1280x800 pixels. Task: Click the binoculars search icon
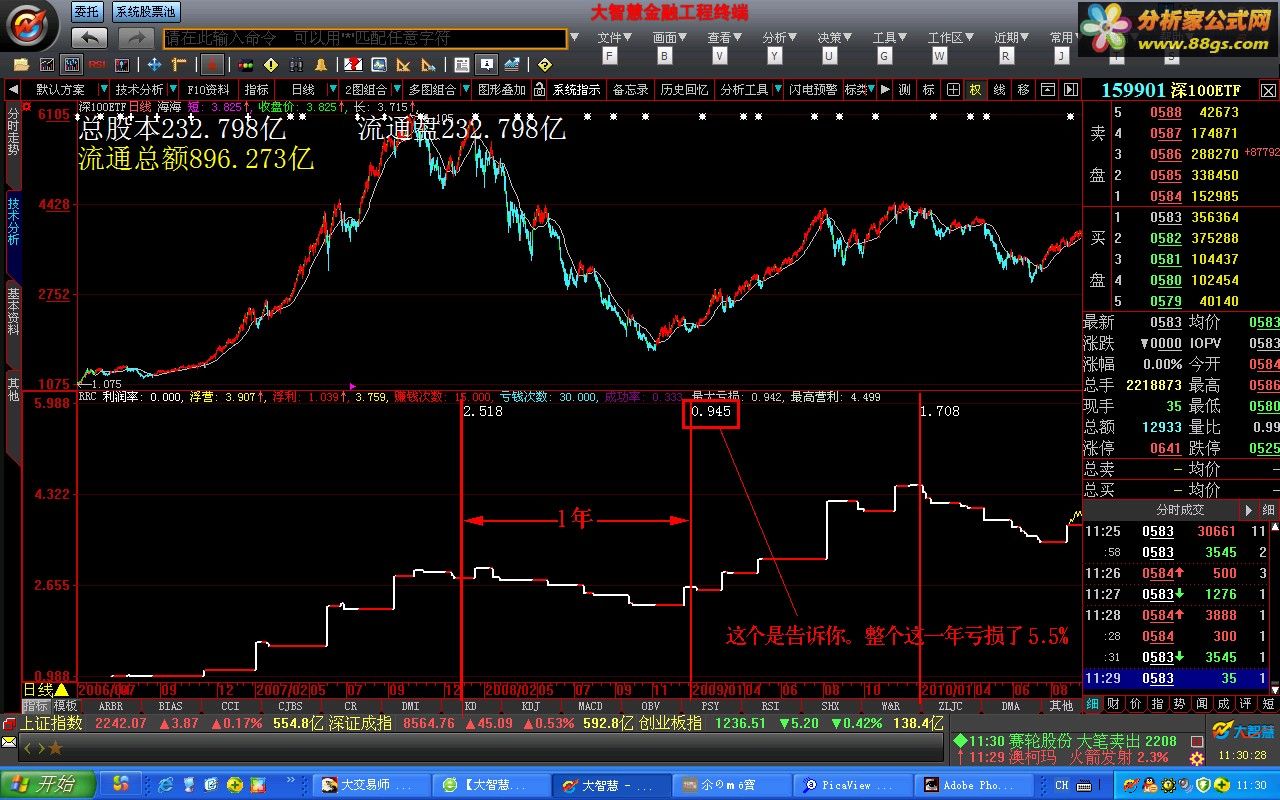(296, 65)
